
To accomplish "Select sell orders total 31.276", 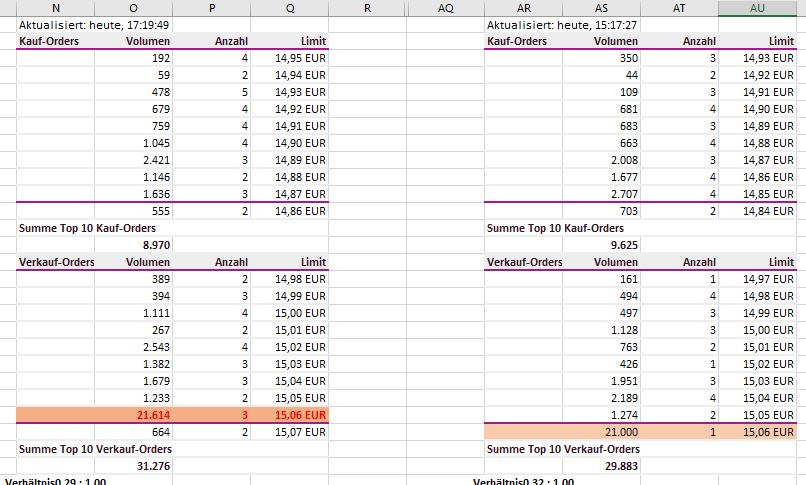I will click(133, 464).
